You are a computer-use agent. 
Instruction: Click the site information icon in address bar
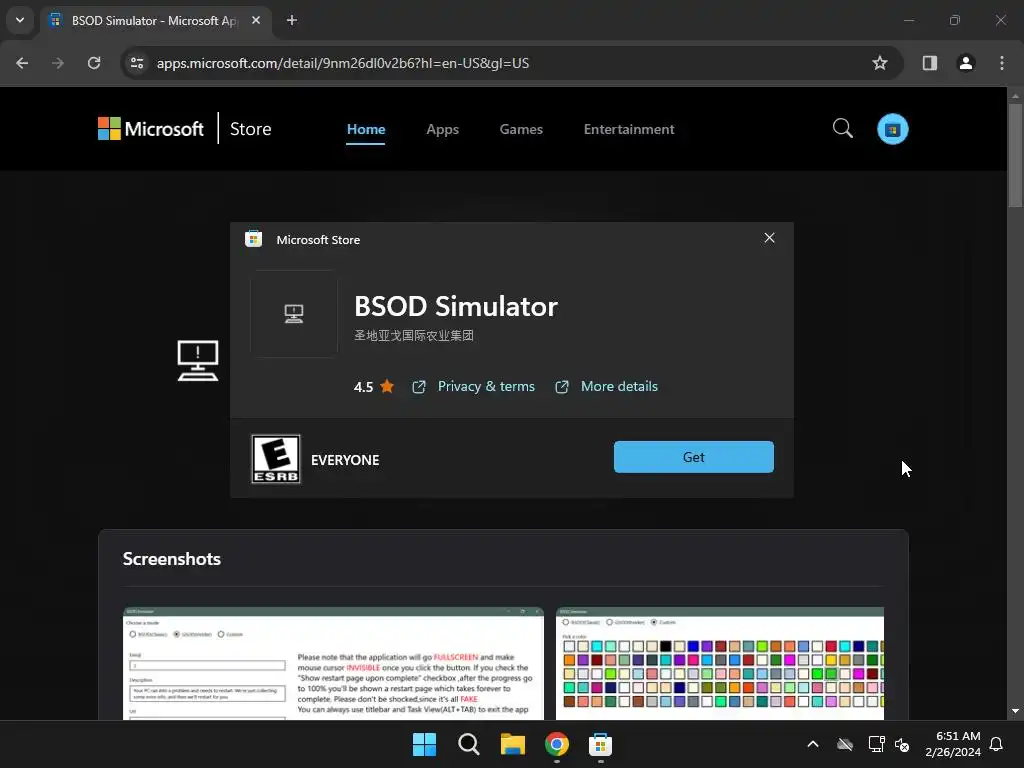137,63
